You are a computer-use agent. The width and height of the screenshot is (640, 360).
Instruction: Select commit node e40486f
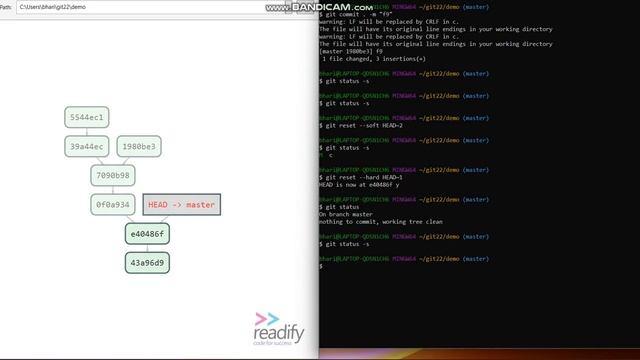point(147,234)
